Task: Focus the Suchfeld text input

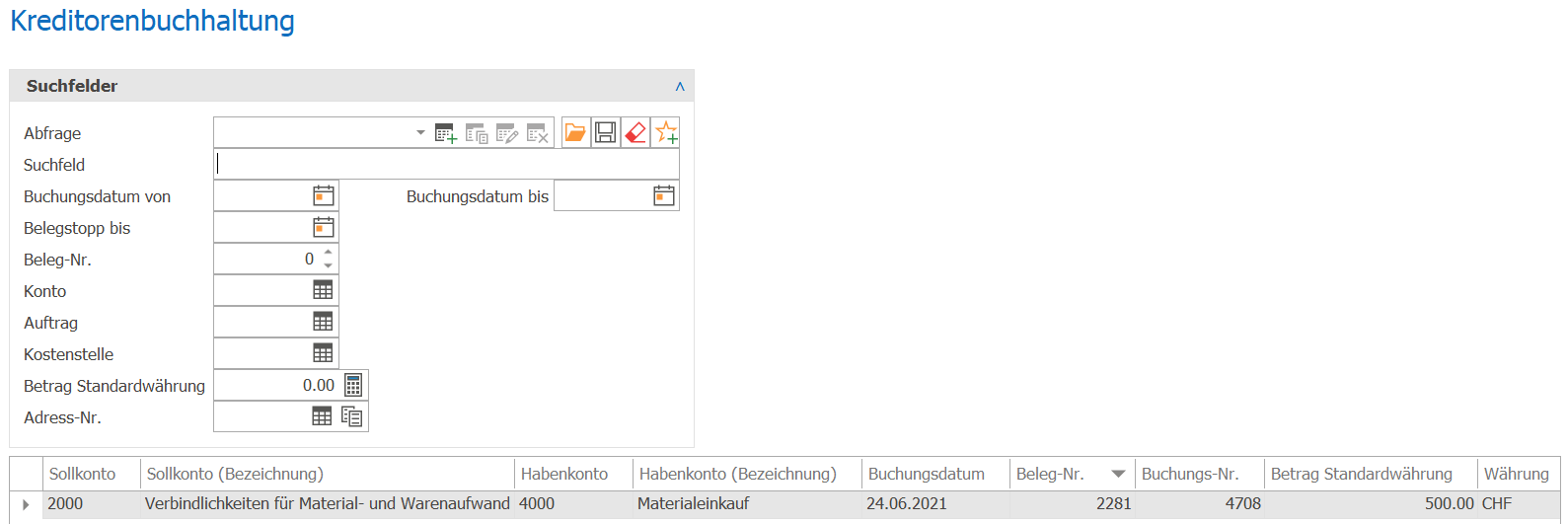Action: [x=446, y=164]
